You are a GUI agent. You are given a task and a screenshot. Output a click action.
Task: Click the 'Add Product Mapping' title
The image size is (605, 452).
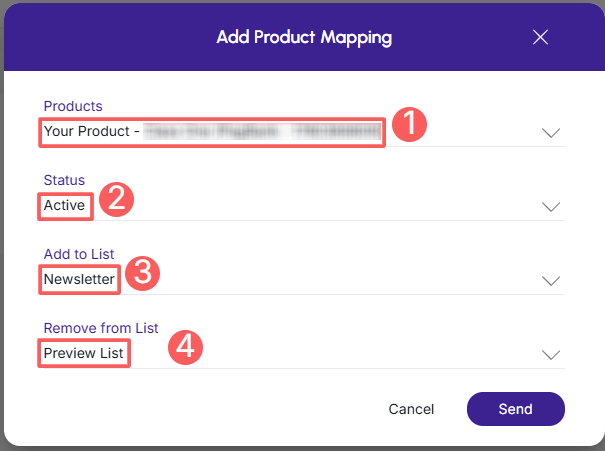[x=304, y=37]
